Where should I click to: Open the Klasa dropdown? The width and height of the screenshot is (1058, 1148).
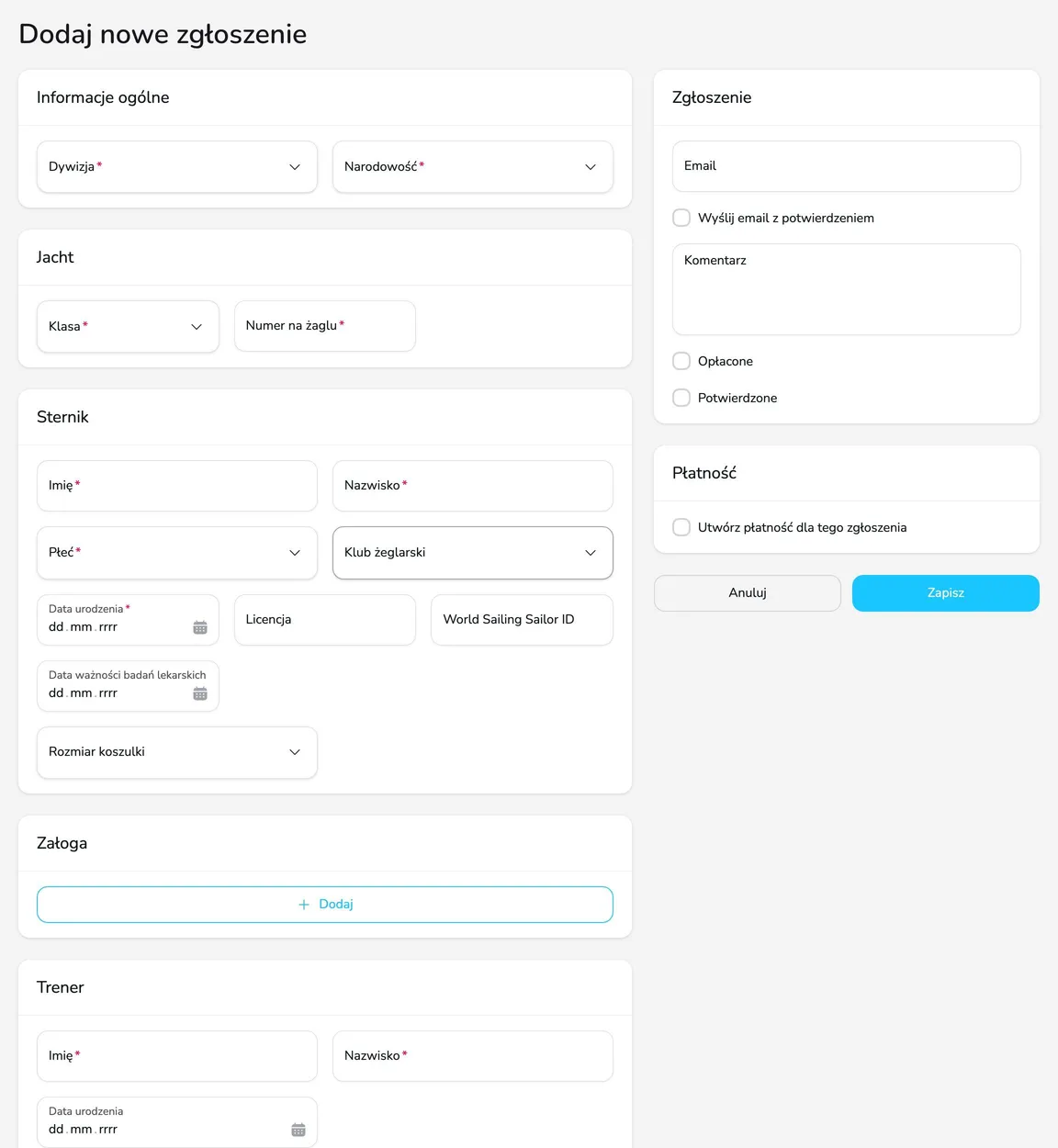[x=128, y=326]
